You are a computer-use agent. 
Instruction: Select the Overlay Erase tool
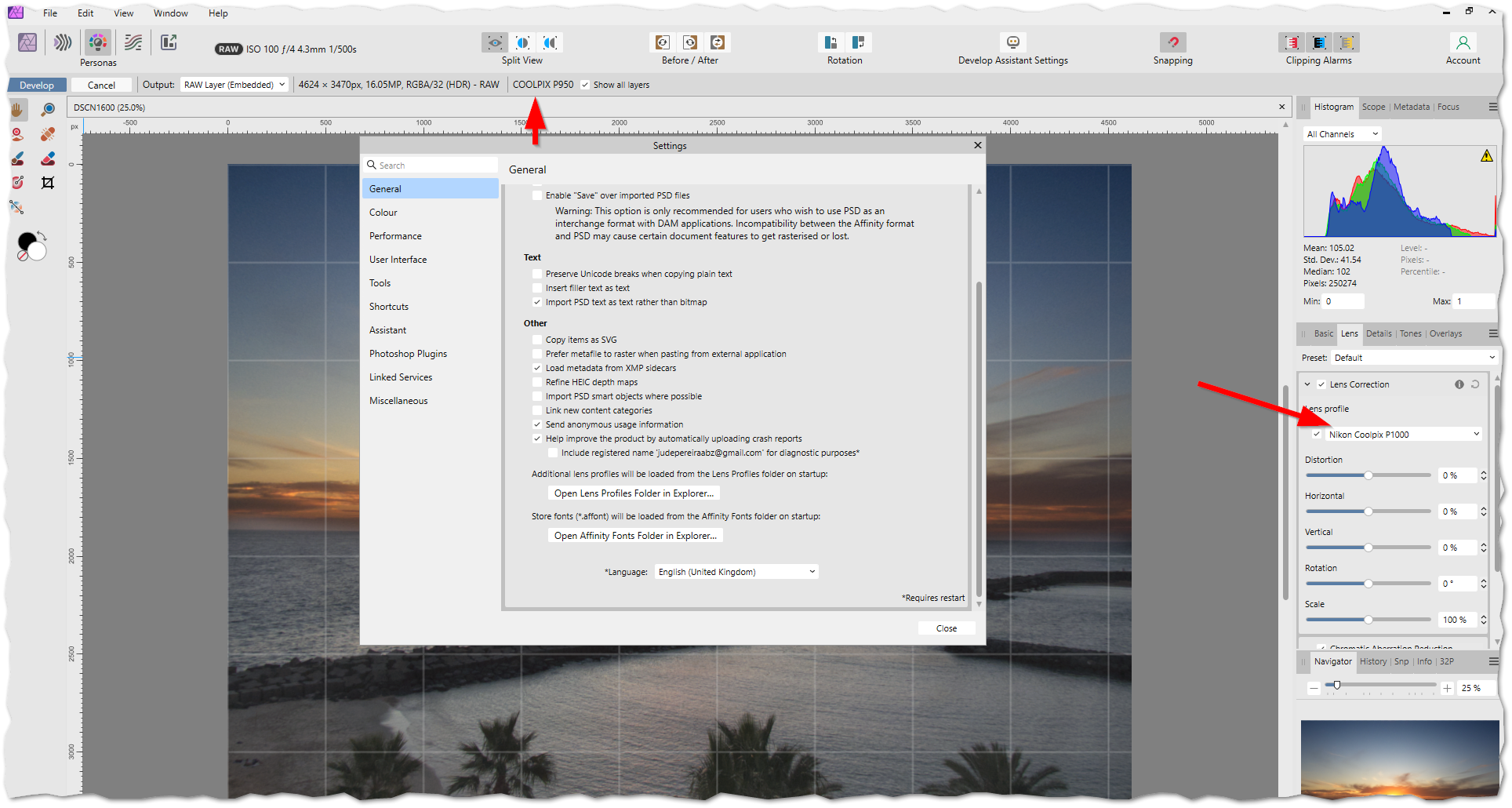[x=48, y=158]
